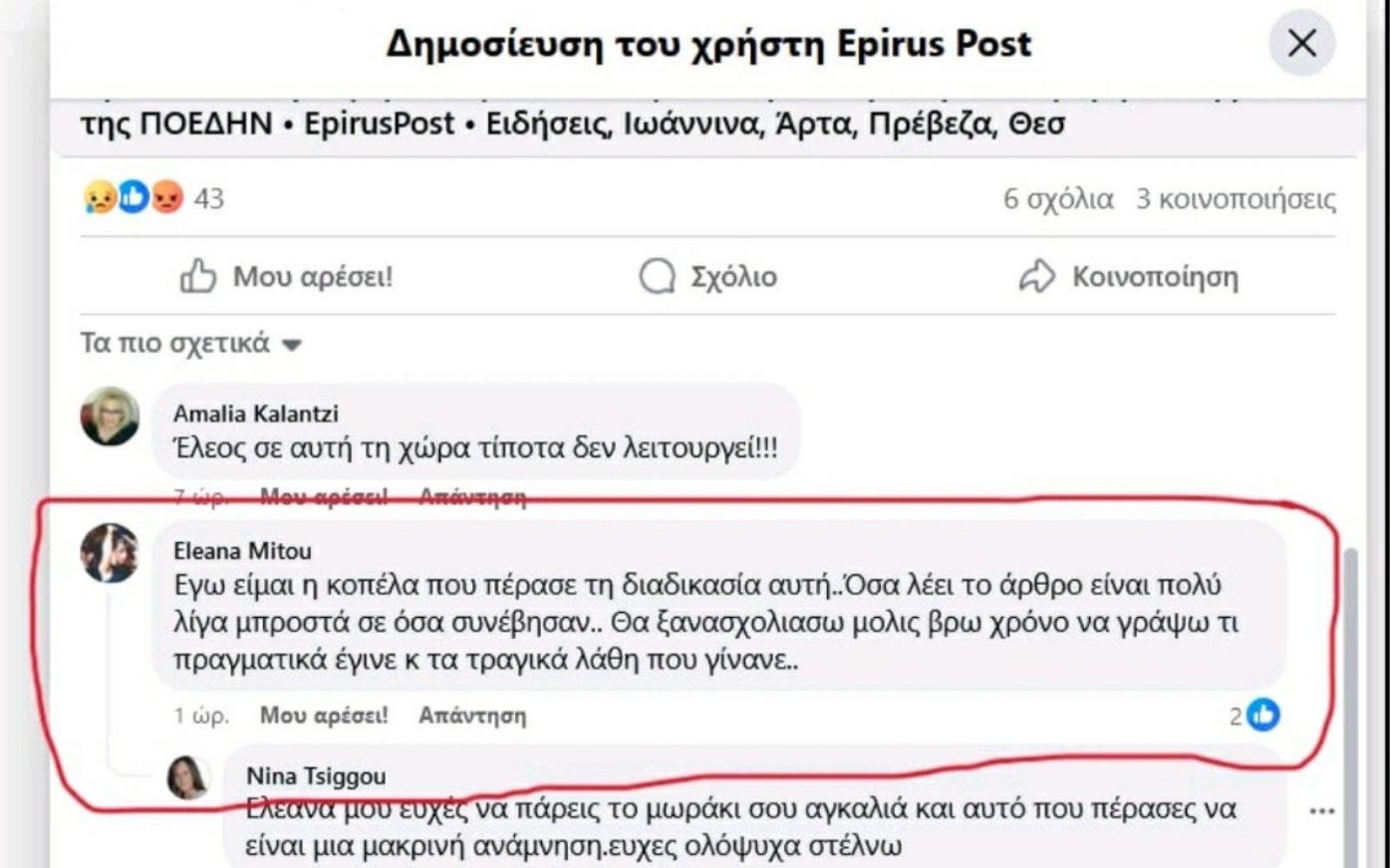Click the thumbs-up icon beside Μου αρέσει!
Viewport: 1390px width, 868px height.
(x=197, y=276)
